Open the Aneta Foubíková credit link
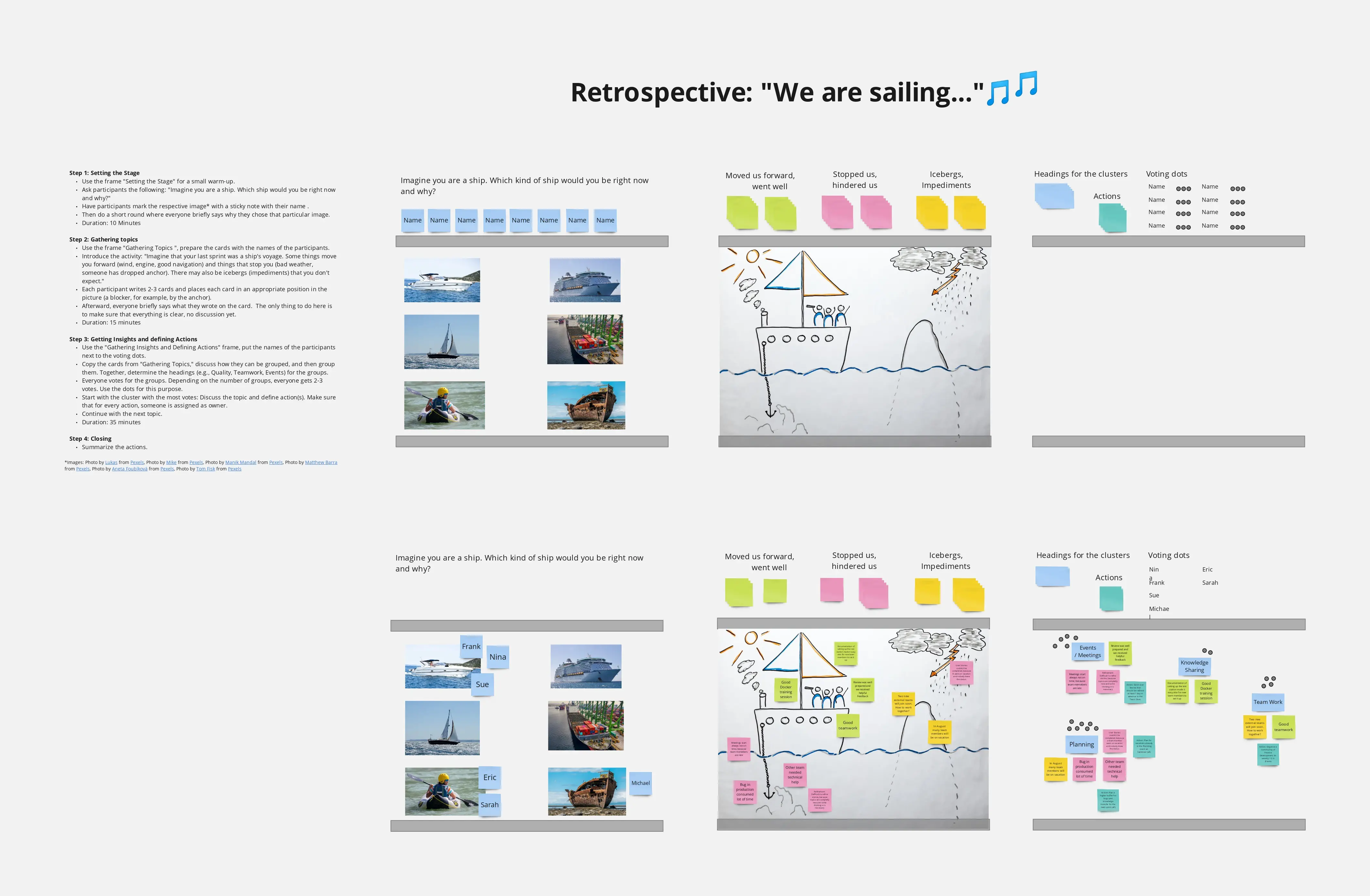1370x896 pixels. [129, 469]
